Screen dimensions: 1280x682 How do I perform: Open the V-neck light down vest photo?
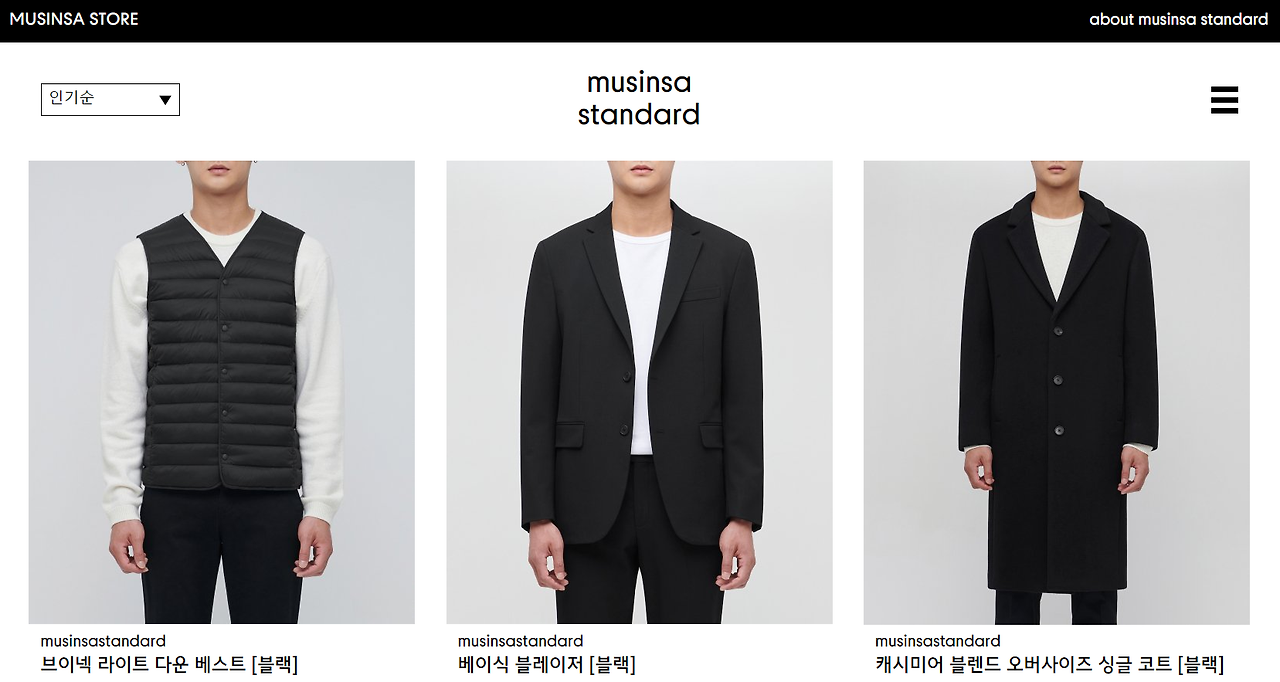point(221,392)
